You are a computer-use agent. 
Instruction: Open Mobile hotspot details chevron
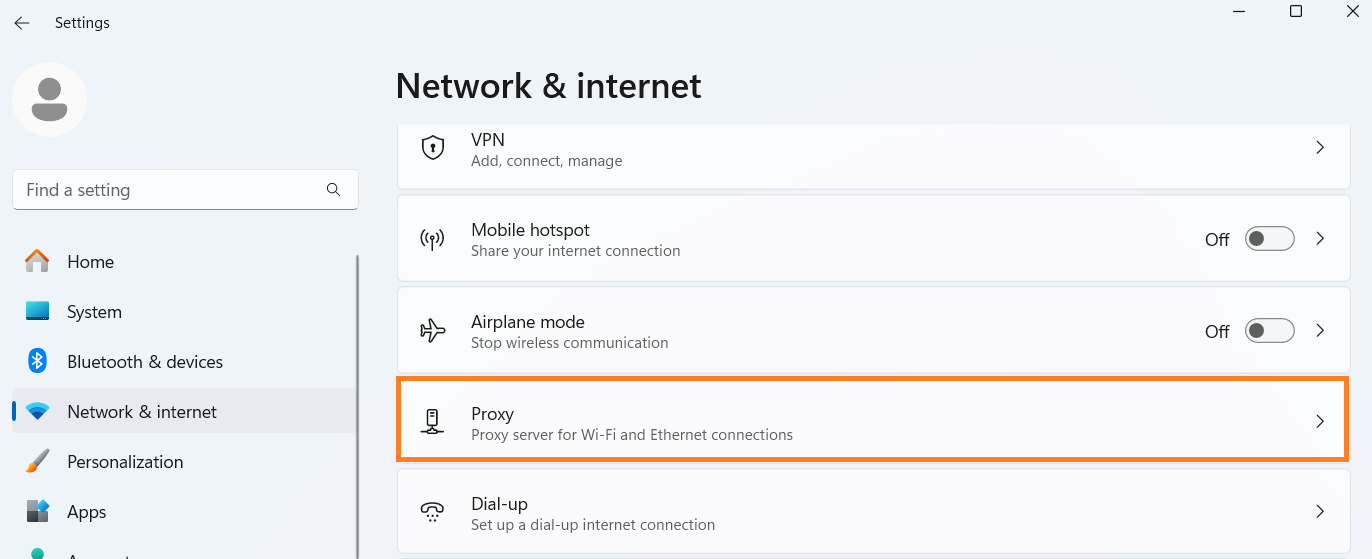point(1320,239)
